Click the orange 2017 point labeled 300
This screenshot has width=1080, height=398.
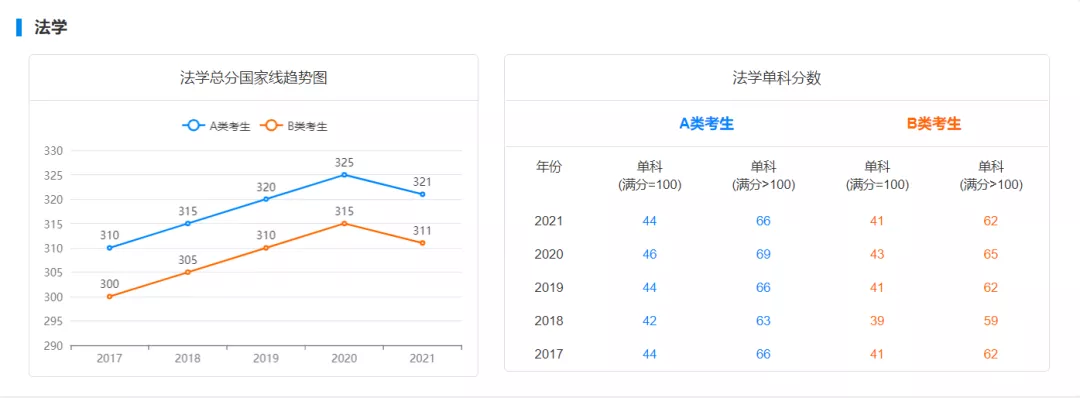(110, 296)
